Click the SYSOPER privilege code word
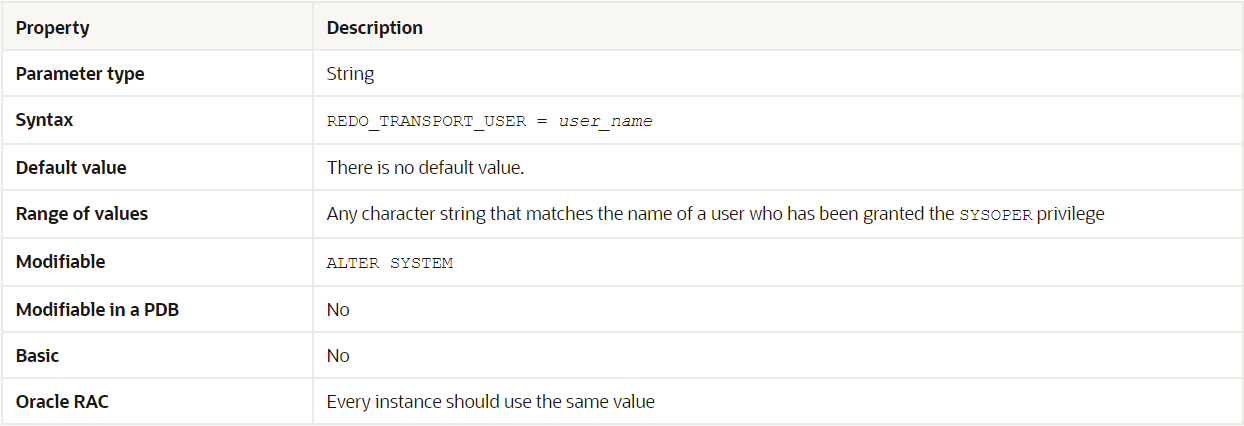 click(994, 215)
